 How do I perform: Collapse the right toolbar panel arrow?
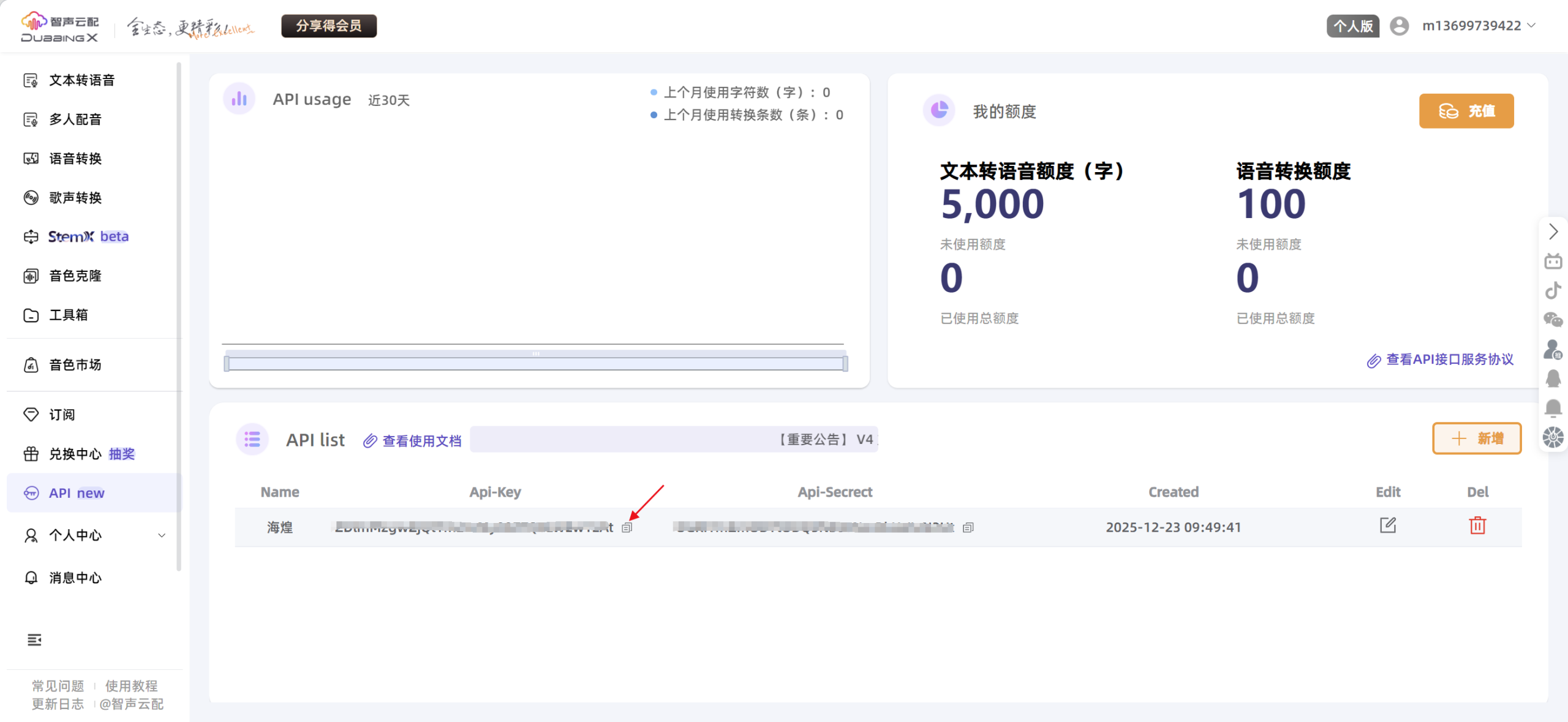coord(1553,231)
